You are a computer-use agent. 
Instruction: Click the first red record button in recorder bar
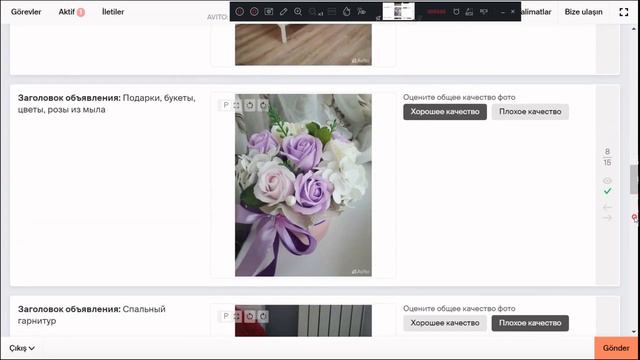click(x=240, y=12)
